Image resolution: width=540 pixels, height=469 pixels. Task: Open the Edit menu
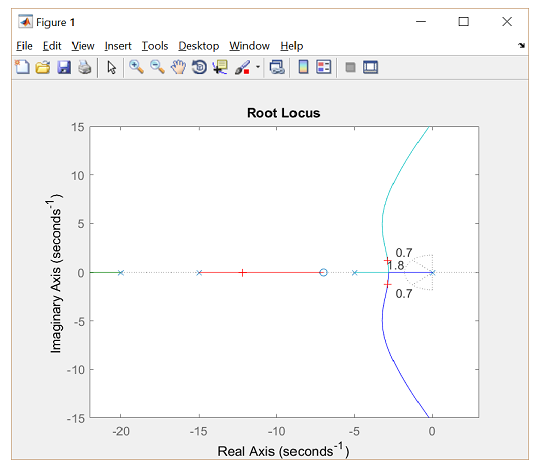pyautogui.click(x=52, y=46)
